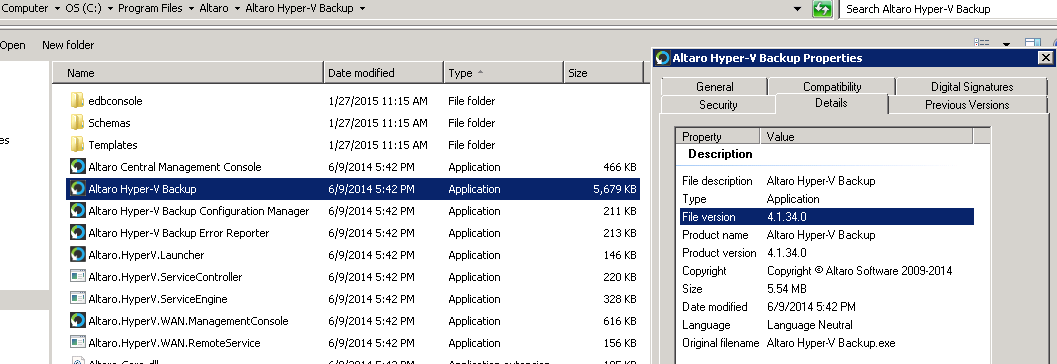
Task: Select the Details tab
Action: tap(831, 103)
